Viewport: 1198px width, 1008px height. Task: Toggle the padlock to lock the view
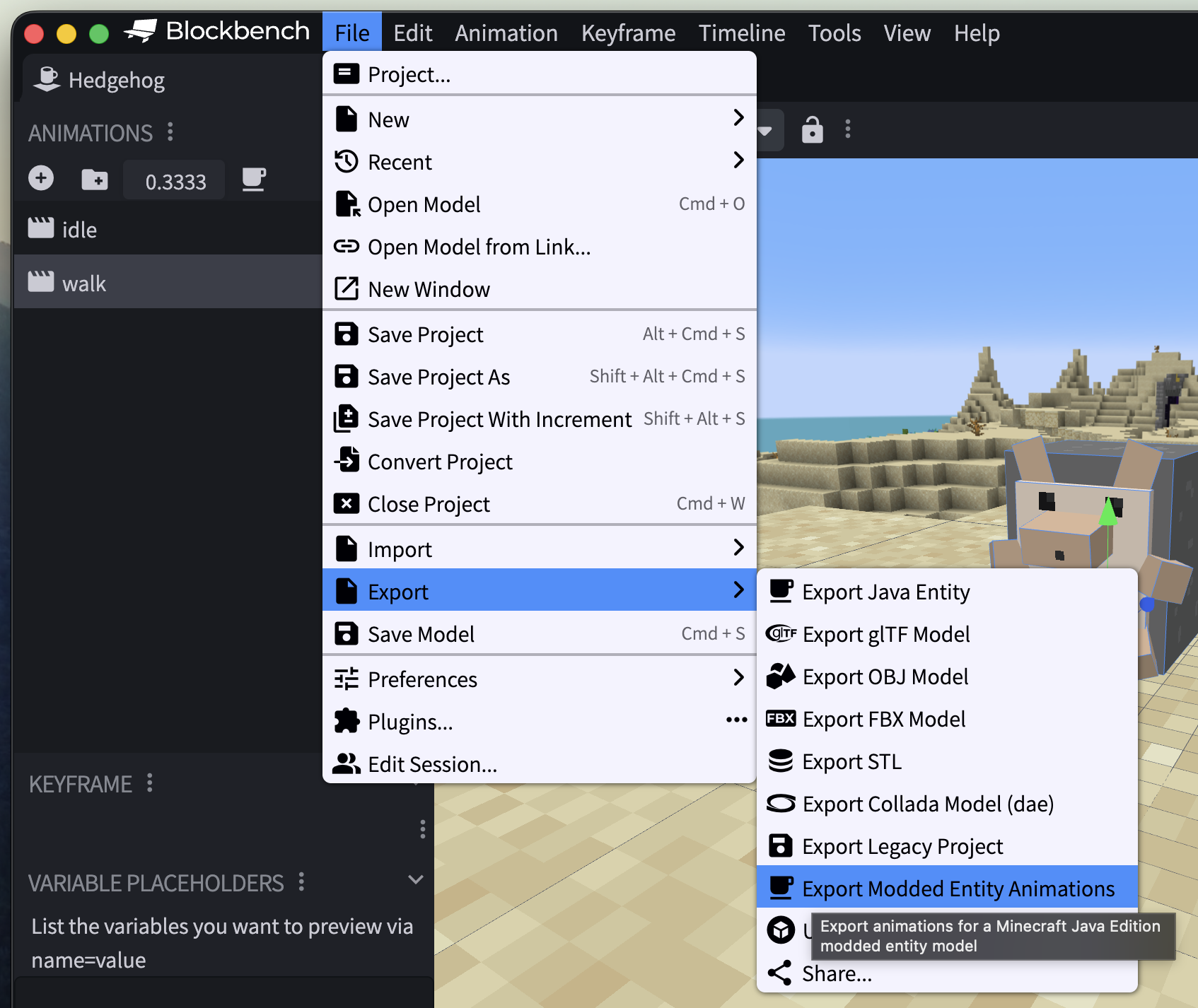pyautogui.click(x=812, y=130)
